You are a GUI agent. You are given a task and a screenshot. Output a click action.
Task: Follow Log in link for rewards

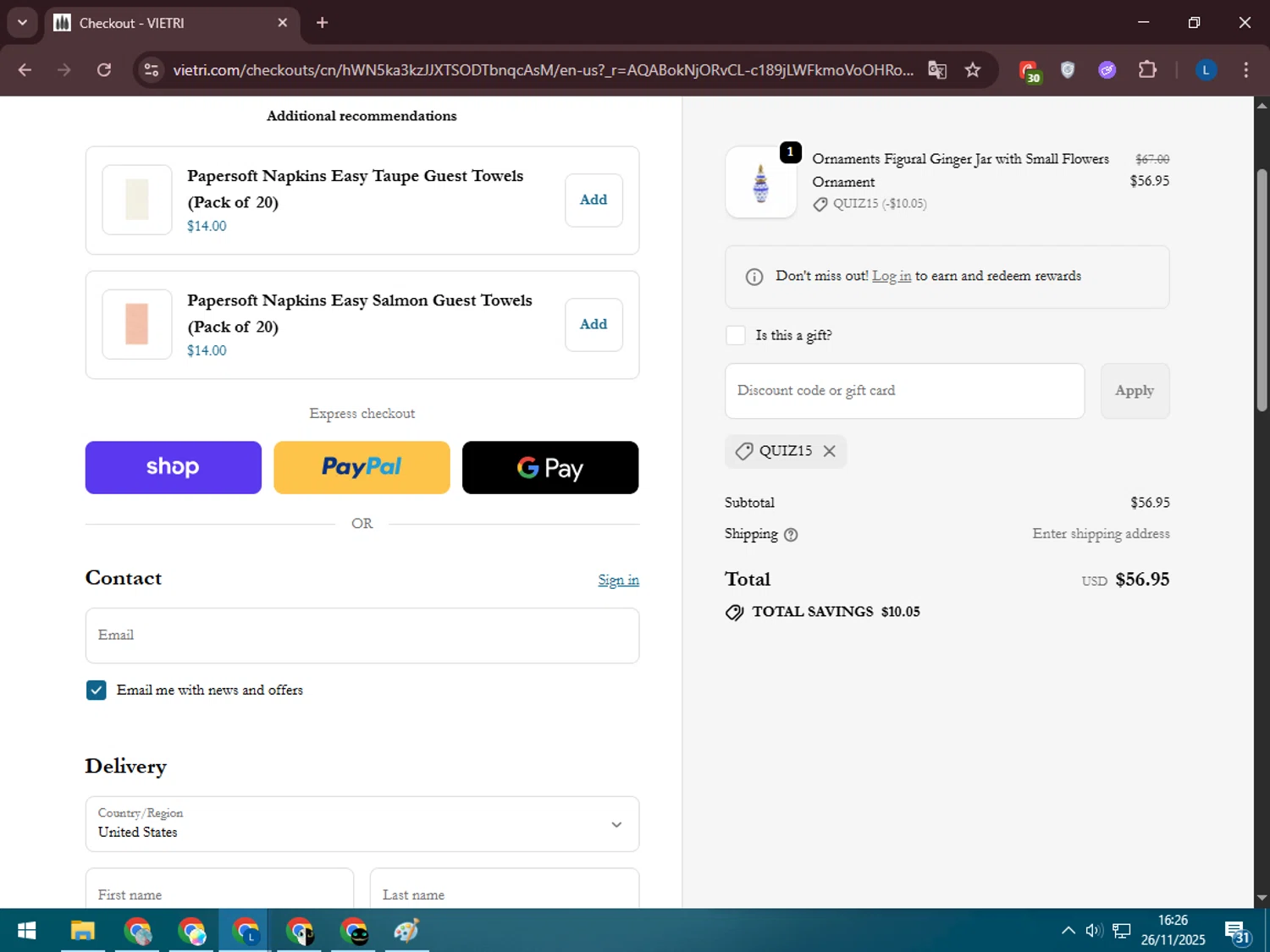(892, 277)
